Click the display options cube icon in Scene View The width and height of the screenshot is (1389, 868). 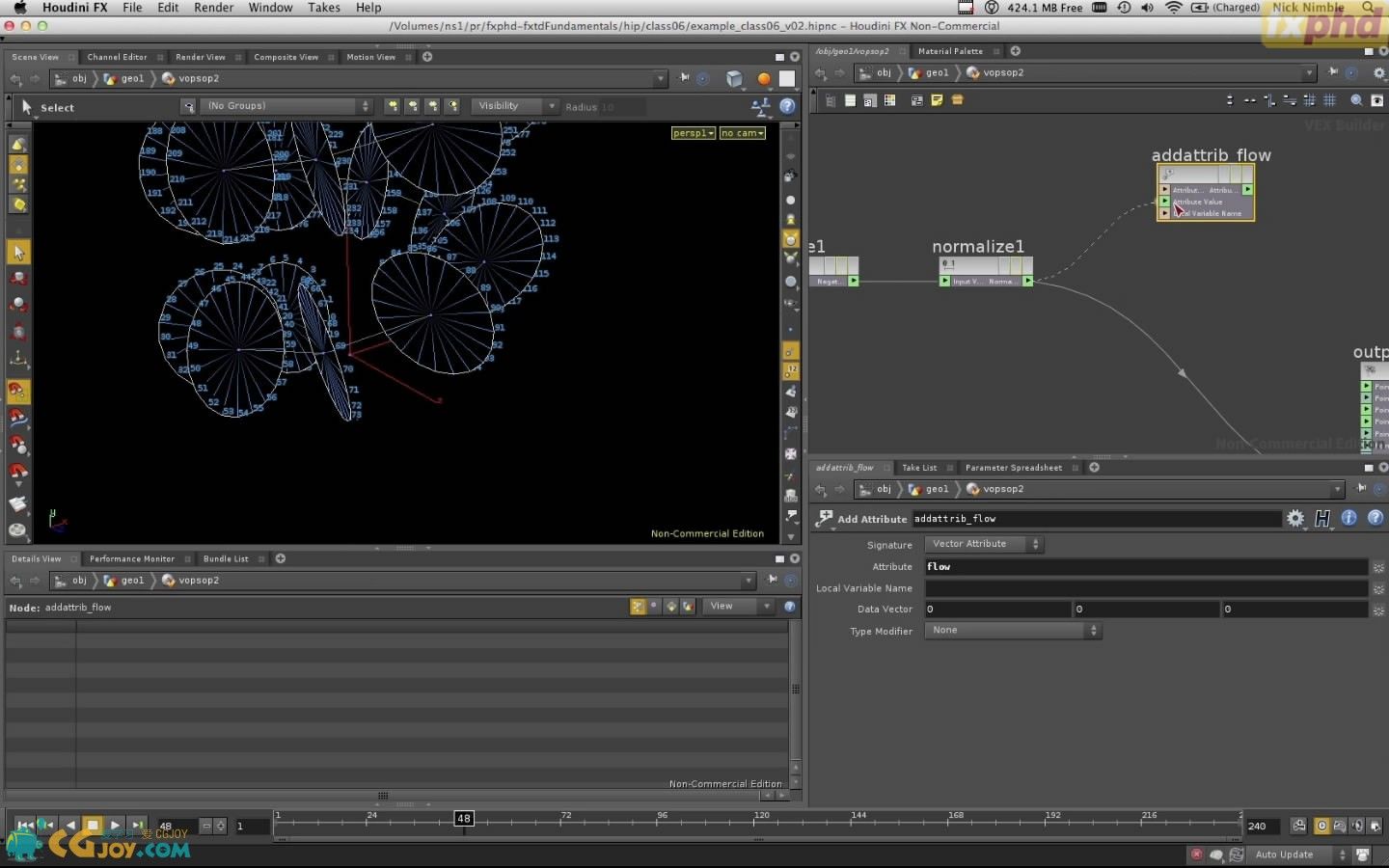click(x=734, y=78)
